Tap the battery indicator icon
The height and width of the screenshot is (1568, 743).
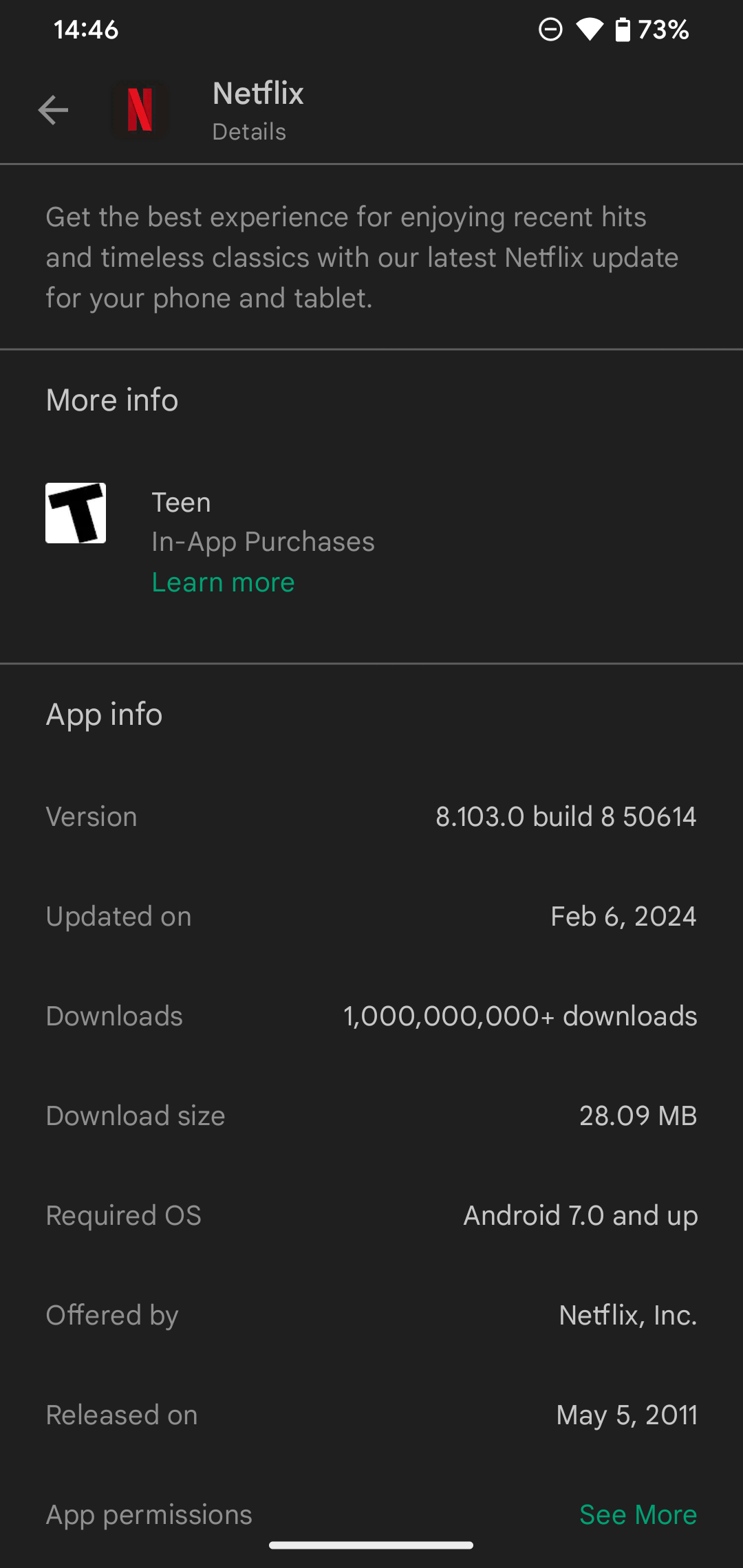(621, 28)
